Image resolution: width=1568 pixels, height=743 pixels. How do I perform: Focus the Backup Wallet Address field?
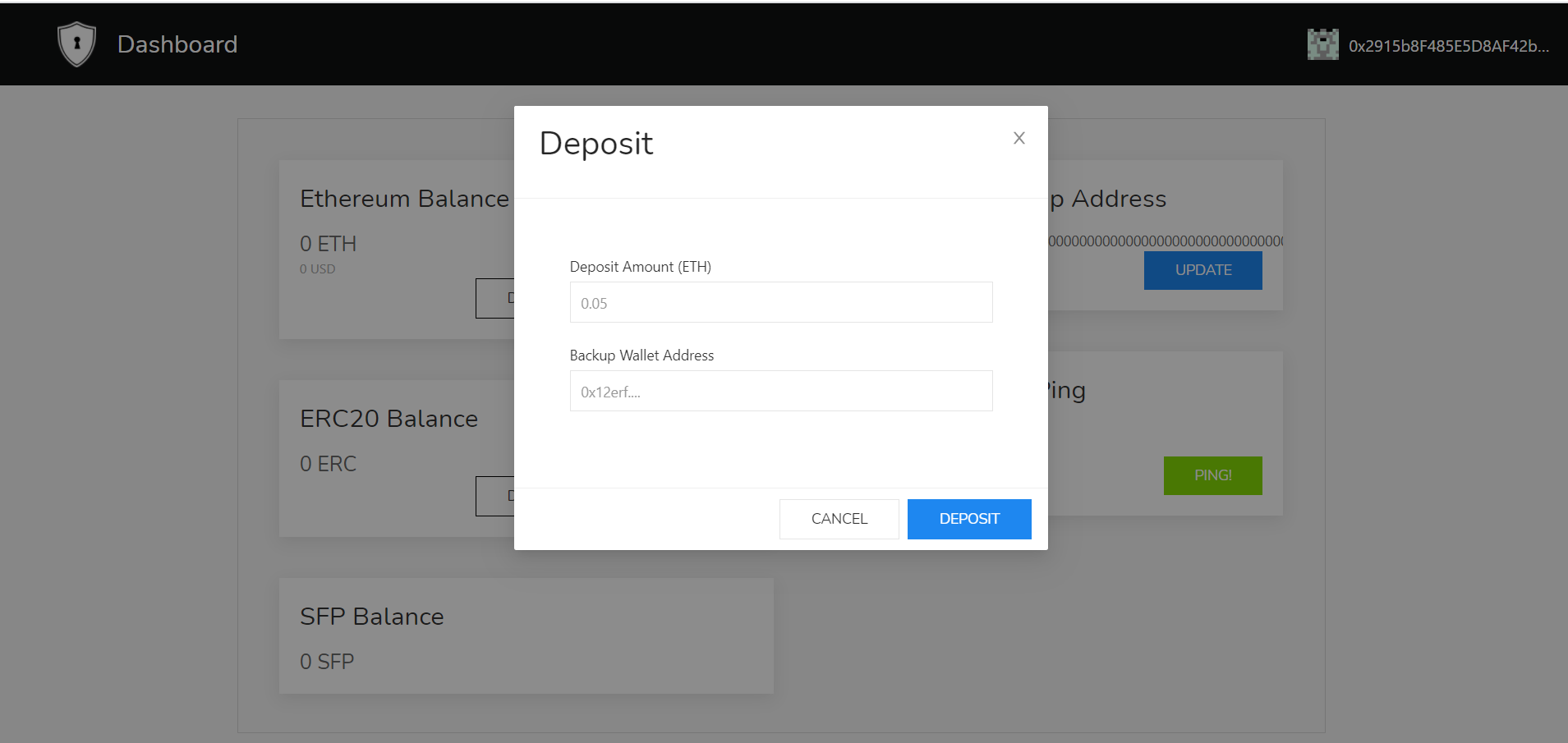[x=781, y=391]
